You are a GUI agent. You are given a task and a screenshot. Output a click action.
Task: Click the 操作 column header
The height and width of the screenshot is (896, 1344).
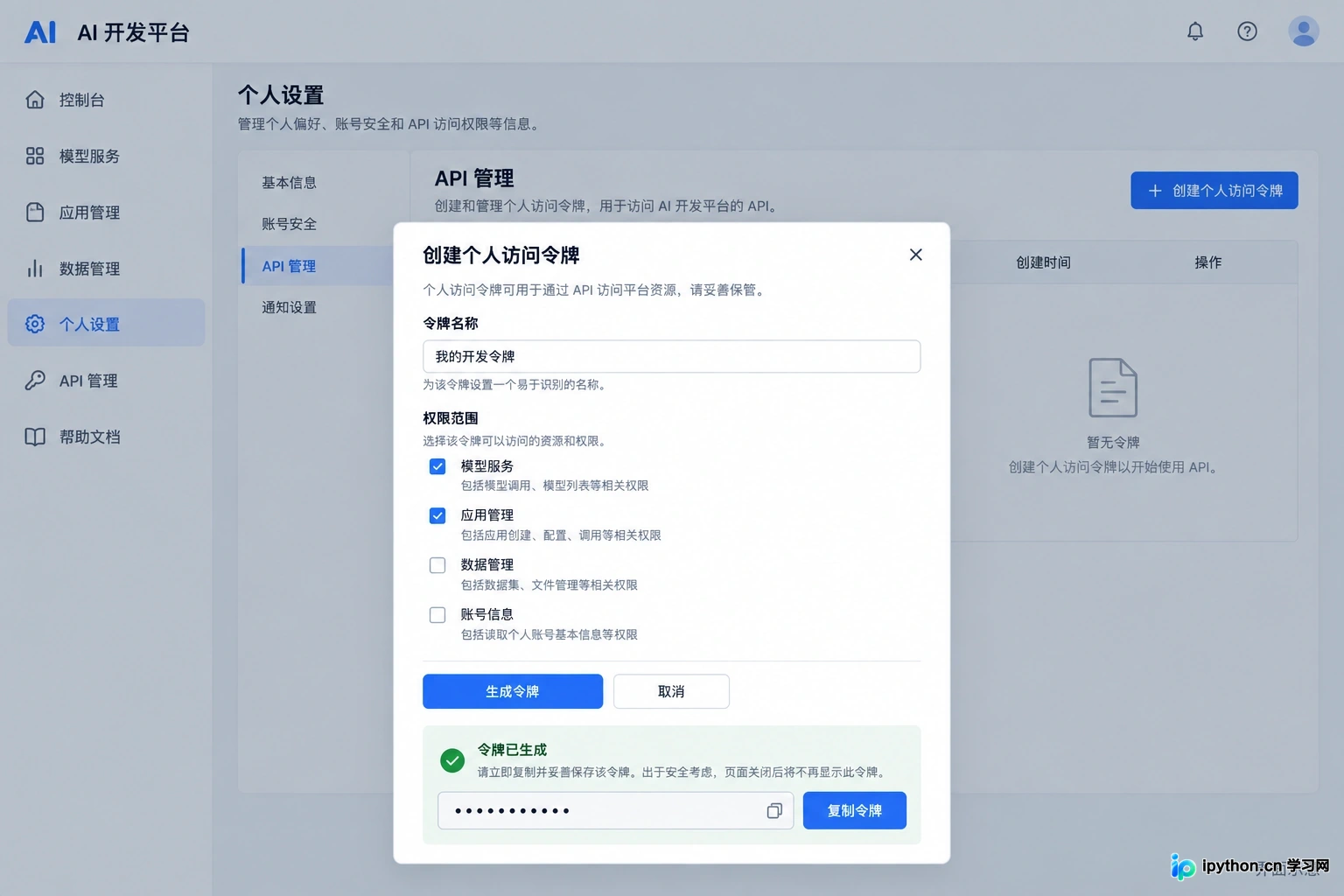pos(1207,262)
